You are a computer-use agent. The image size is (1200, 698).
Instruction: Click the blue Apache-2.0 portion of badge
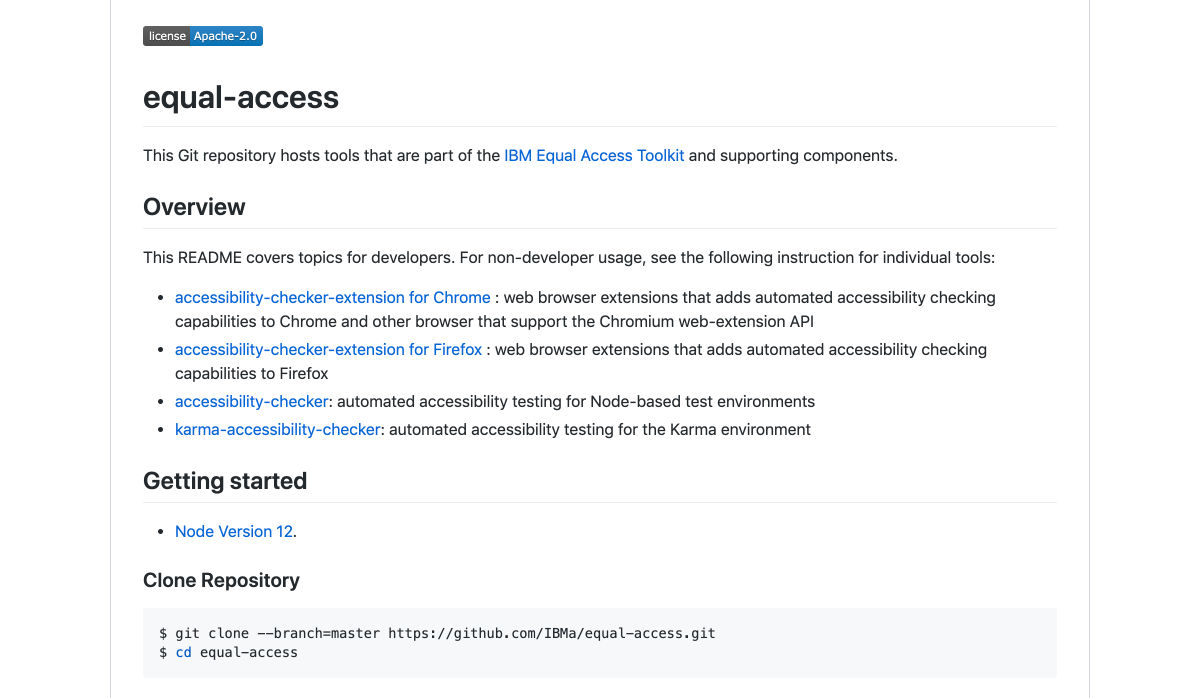[x=227, y=36]
